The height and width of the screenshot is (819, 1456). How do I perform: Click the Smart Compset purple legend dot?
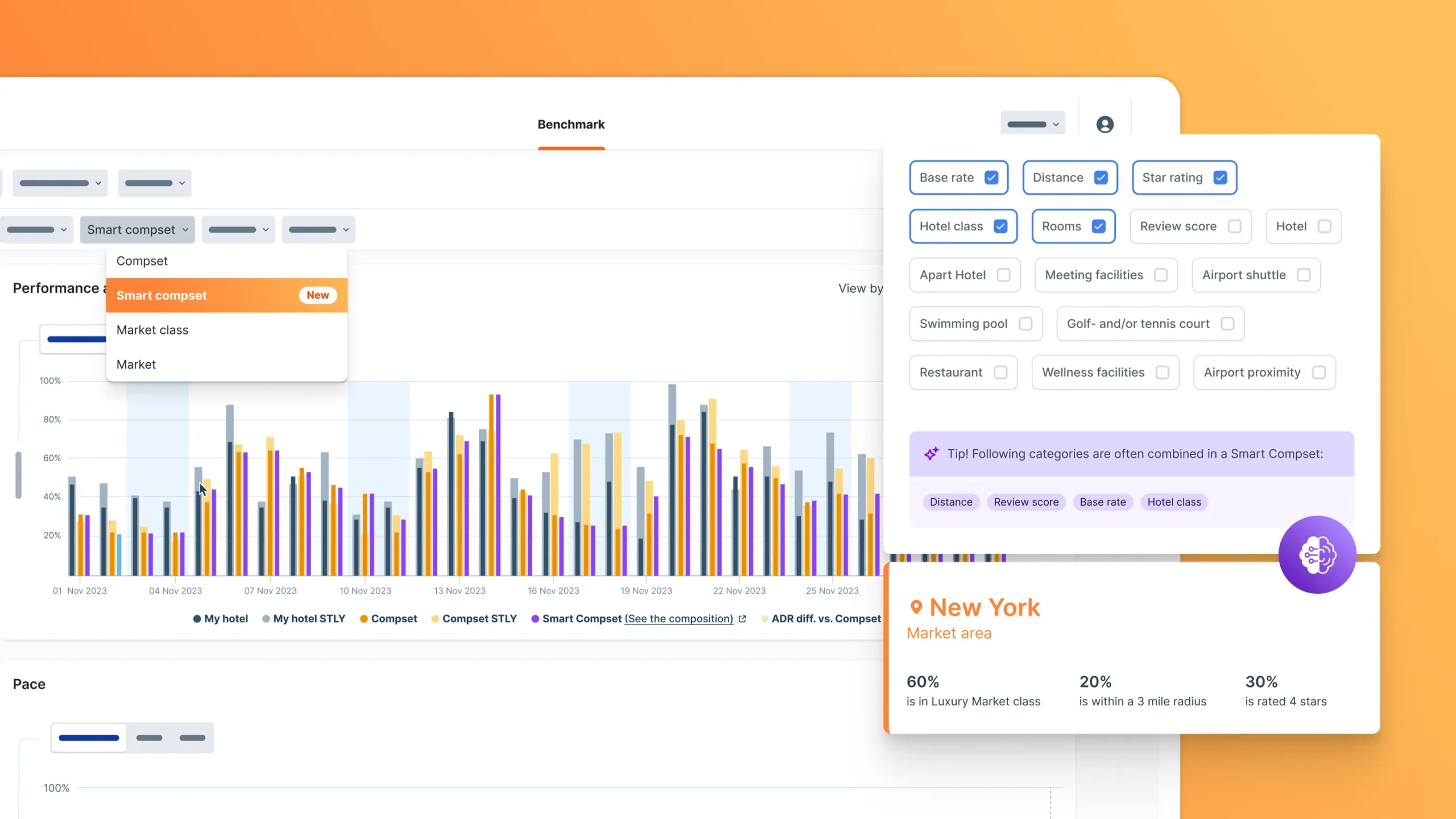535,619
